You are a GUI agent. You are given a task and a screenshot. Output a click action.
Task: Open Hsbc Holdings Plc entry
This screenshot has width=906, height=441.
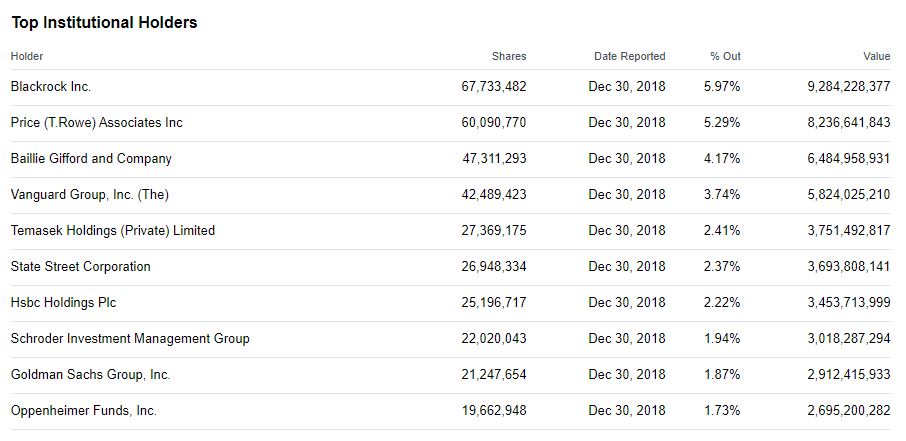tap(64, 303)
